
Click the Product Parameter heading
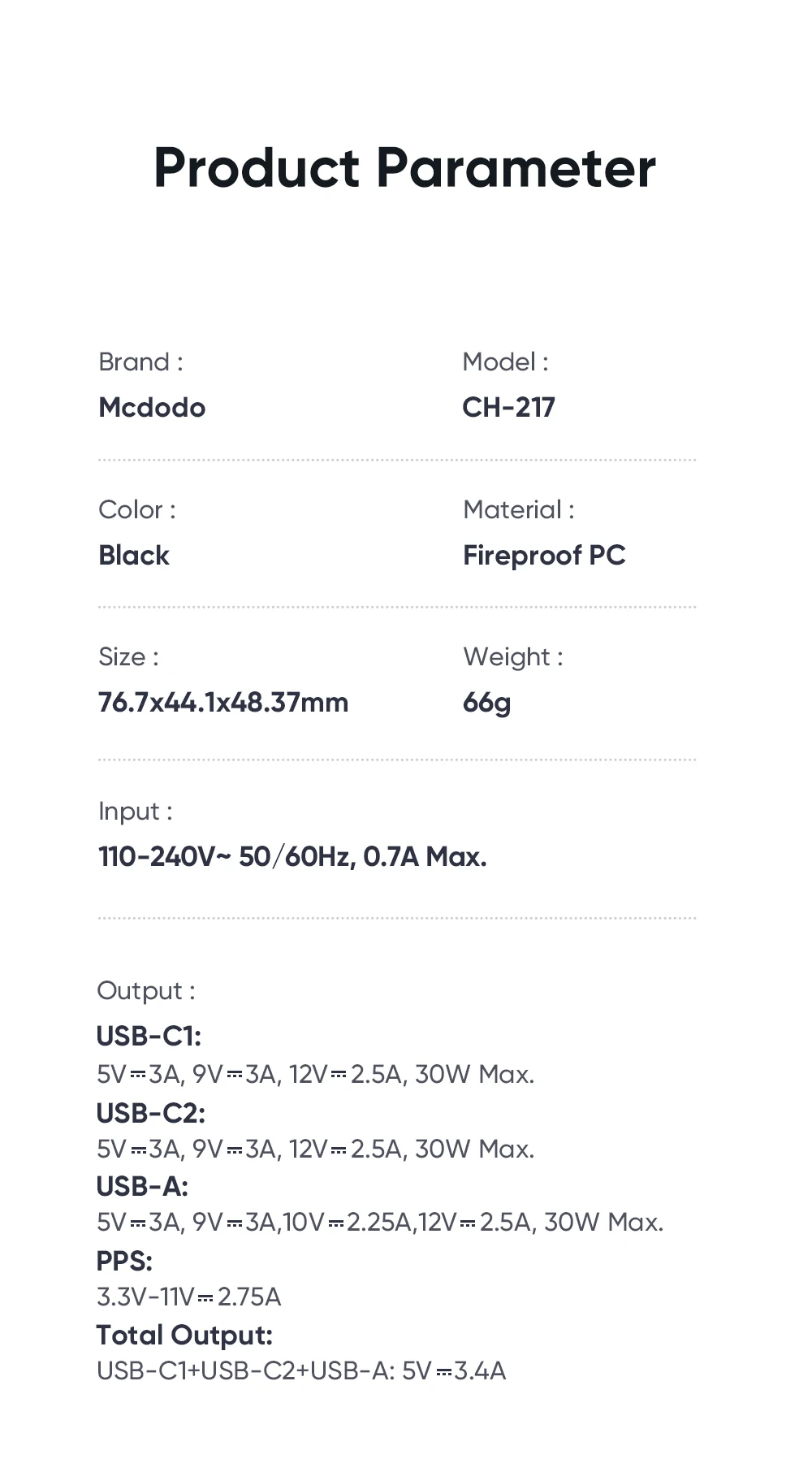pos(404,168)
